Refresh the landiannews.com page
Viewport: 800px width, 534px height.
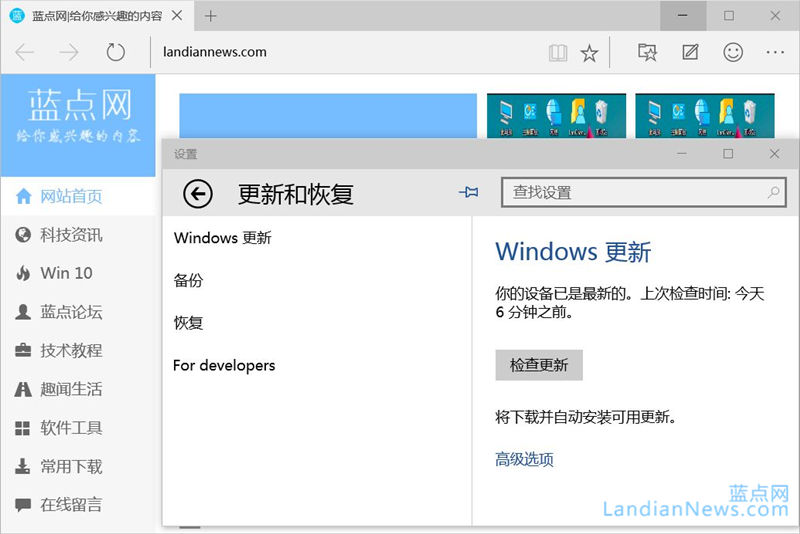coord(115,52)
